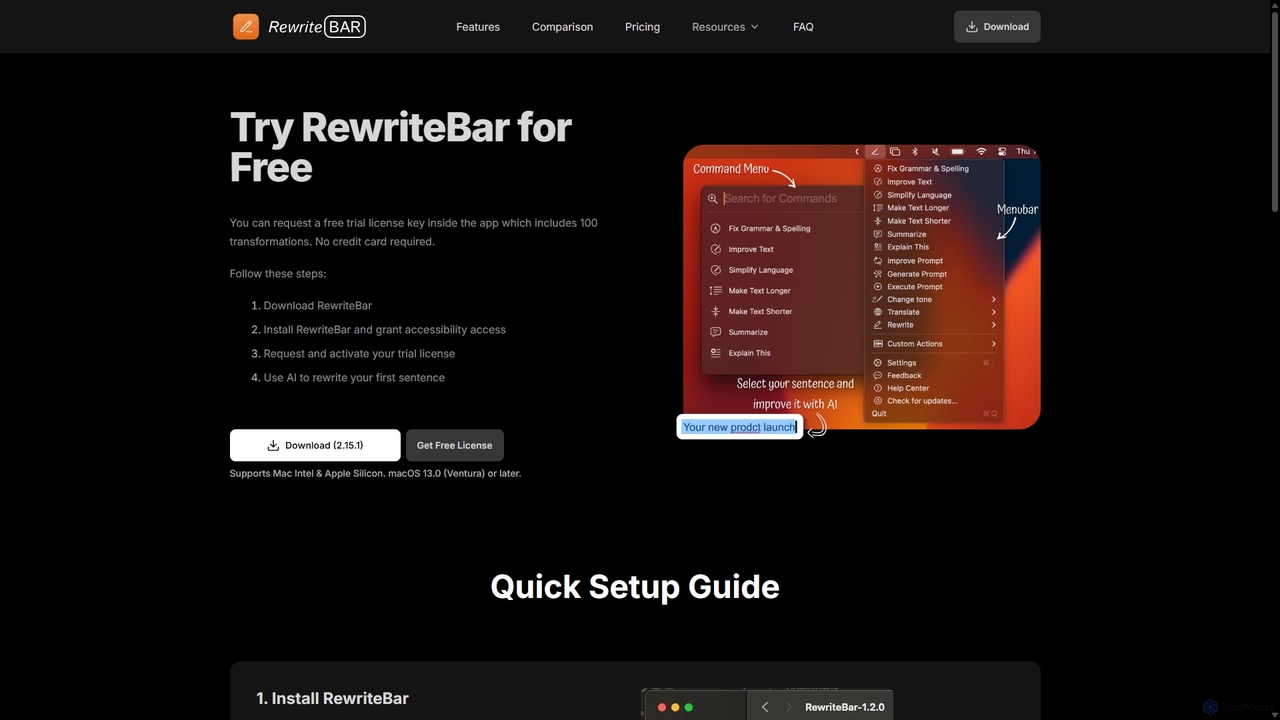Expand Custom Actions submenu in menubar dropdown
The image size is (1280, 720).
pyautogui.click(x=993, y=344)
